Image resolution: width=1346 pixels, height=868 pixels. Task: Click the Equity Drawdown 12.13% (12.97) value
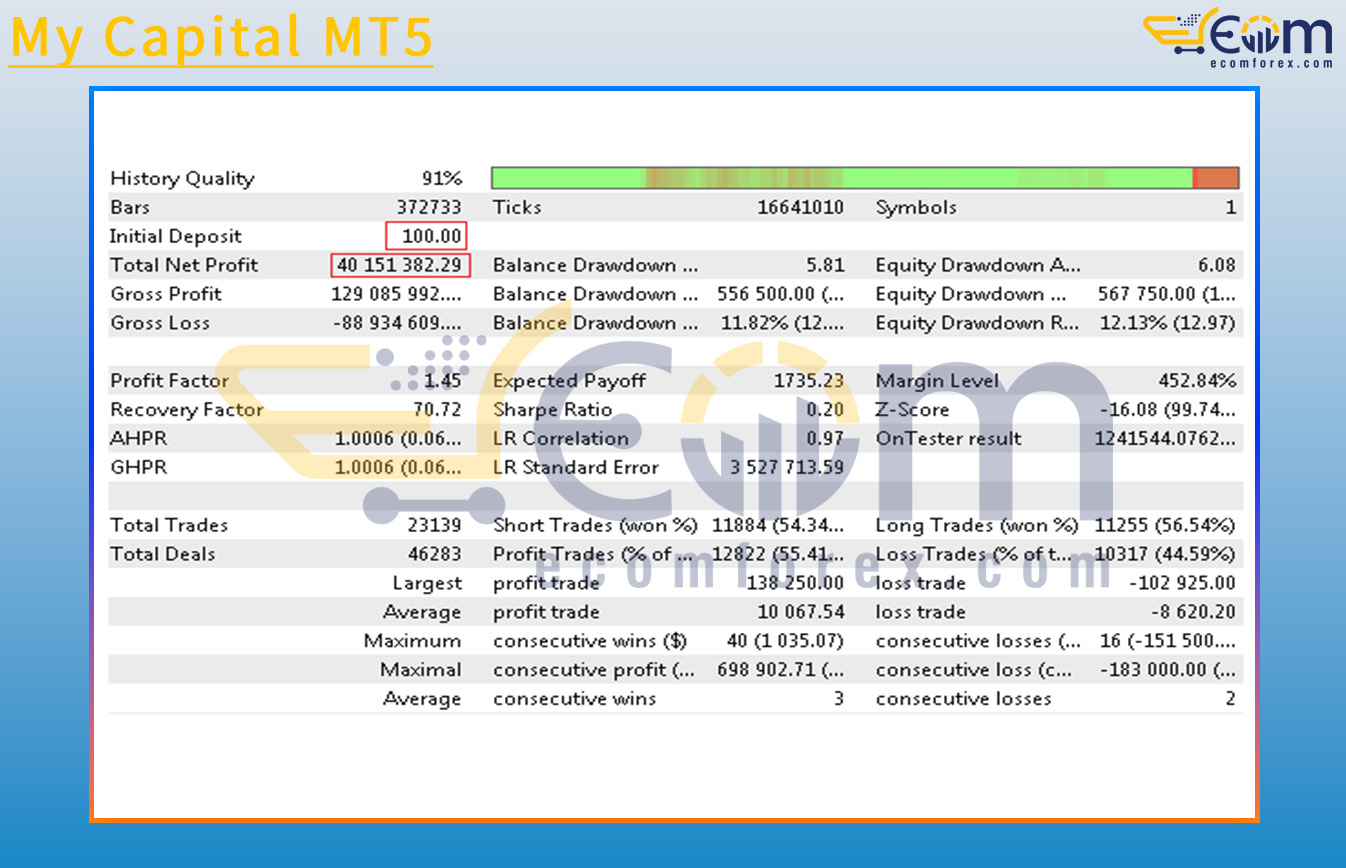pyautogui.click(x=1167, y=323)
